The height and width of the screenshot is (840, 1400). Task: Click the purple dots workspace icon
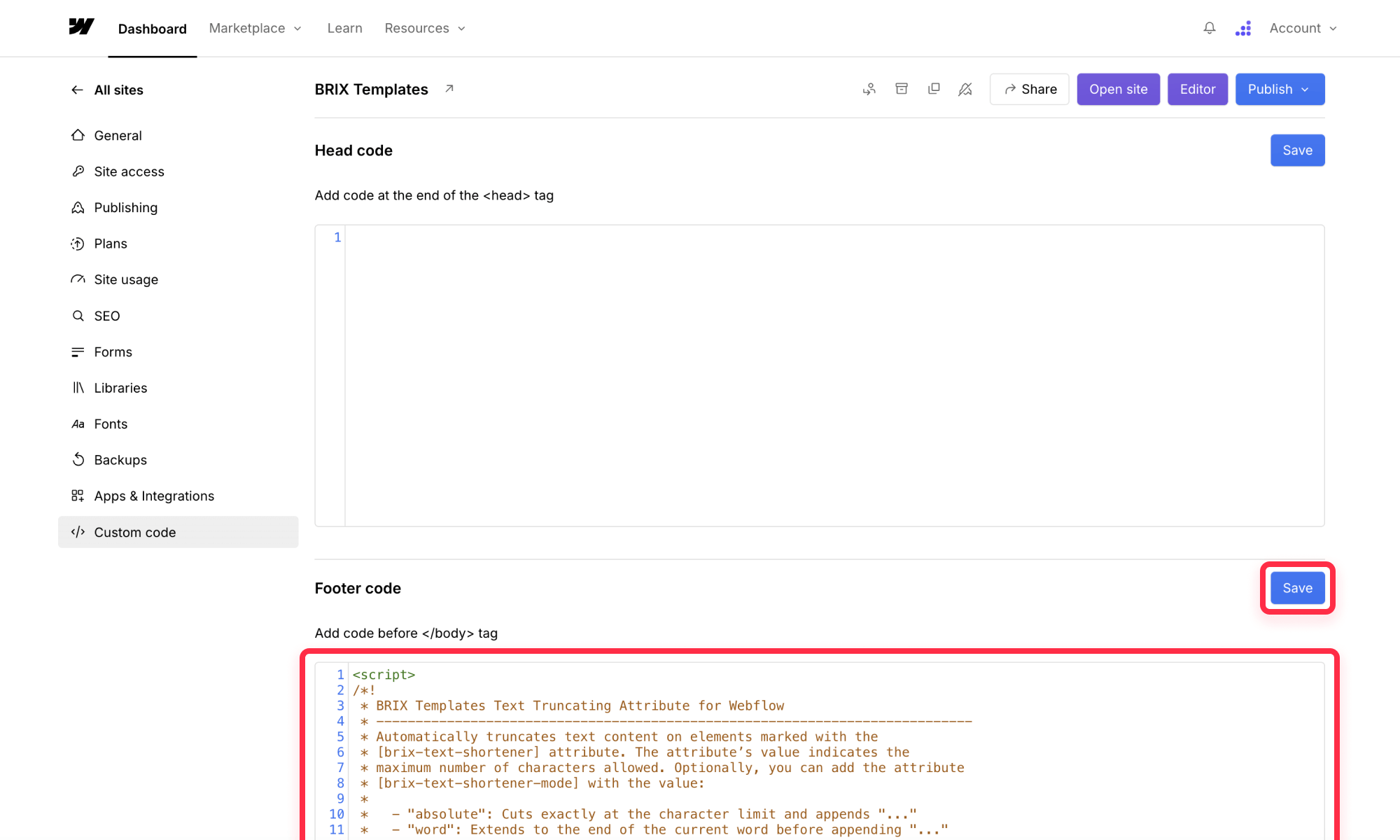tap(1243, 28)
